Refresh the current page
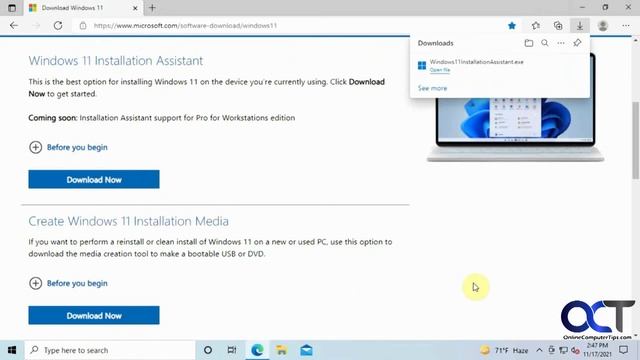 point(58,25)
